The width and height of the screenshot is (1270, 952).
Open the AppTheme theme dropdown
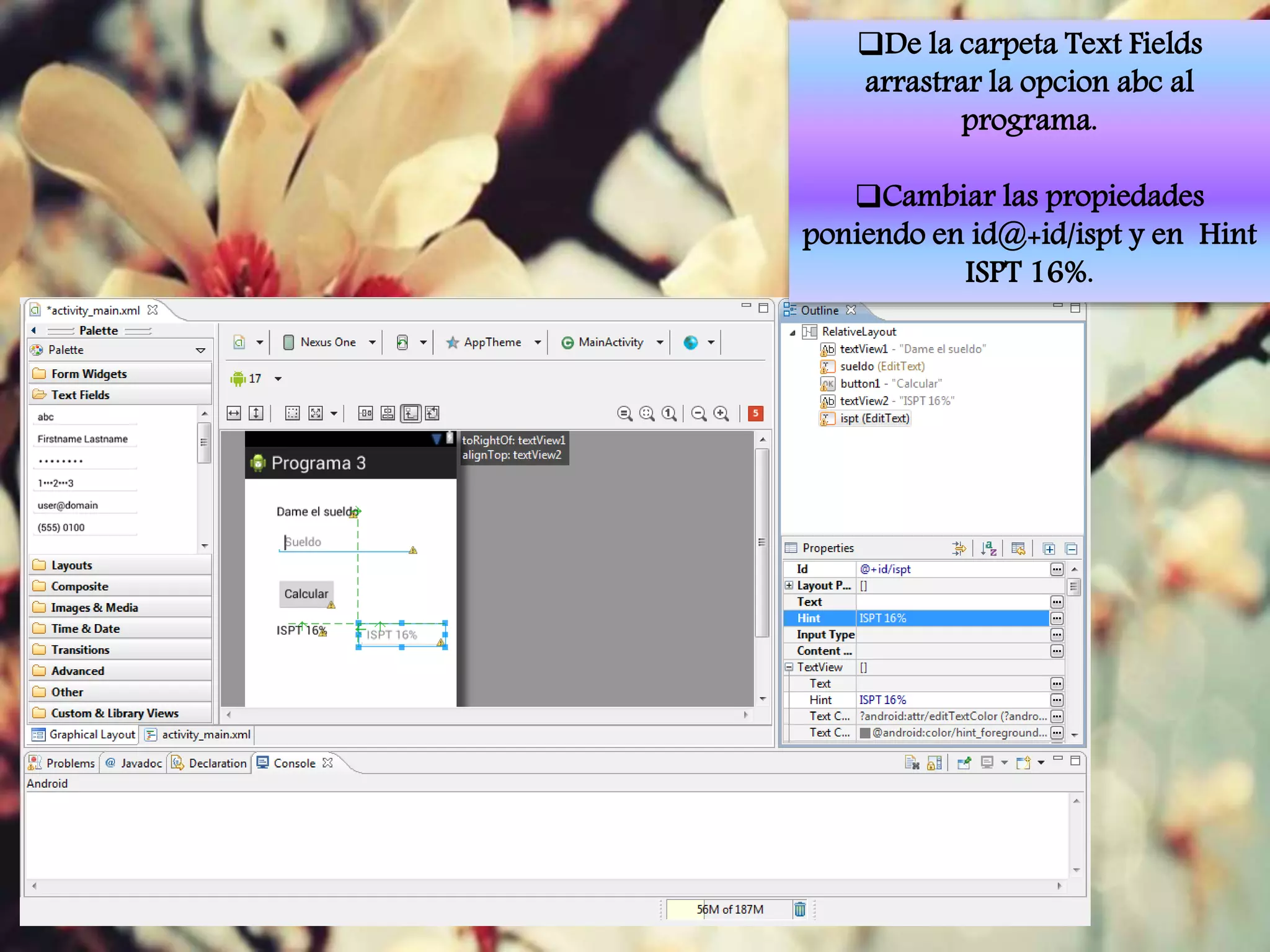(x=493, y=342)
